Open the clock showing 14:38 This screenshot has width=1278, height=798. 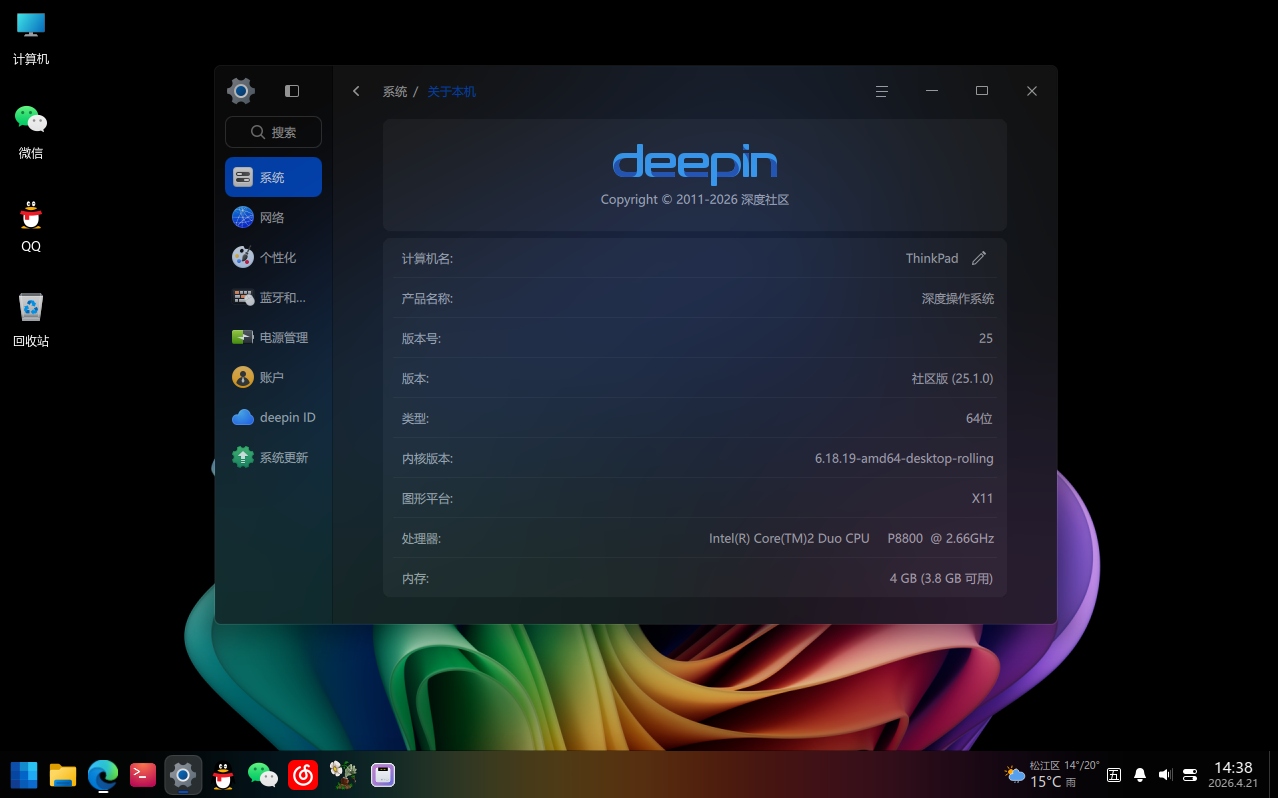pyautogui.click(x=1233, y=774)
